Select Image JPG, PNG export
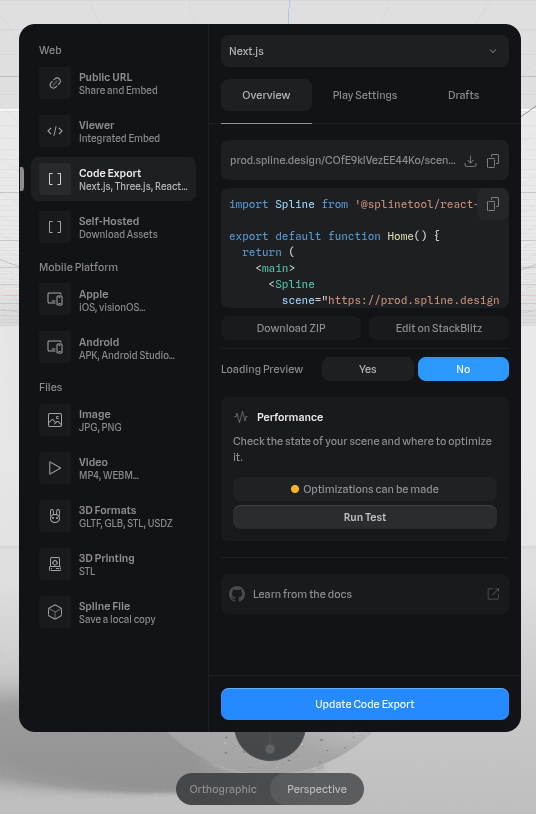The image size is (536, 814). point(114,420)
